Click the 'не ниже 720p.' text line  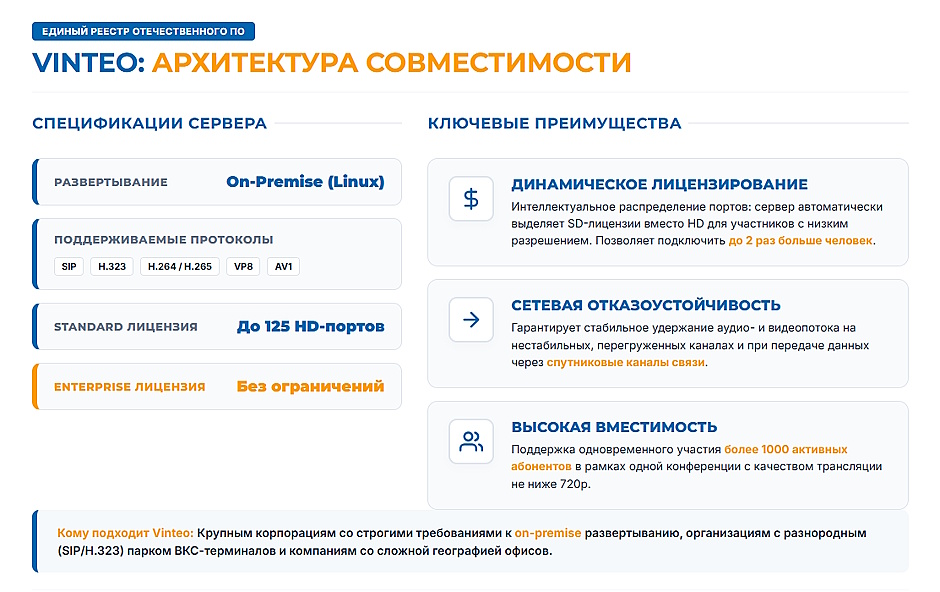pyautogui.click(x=551, y=484)
